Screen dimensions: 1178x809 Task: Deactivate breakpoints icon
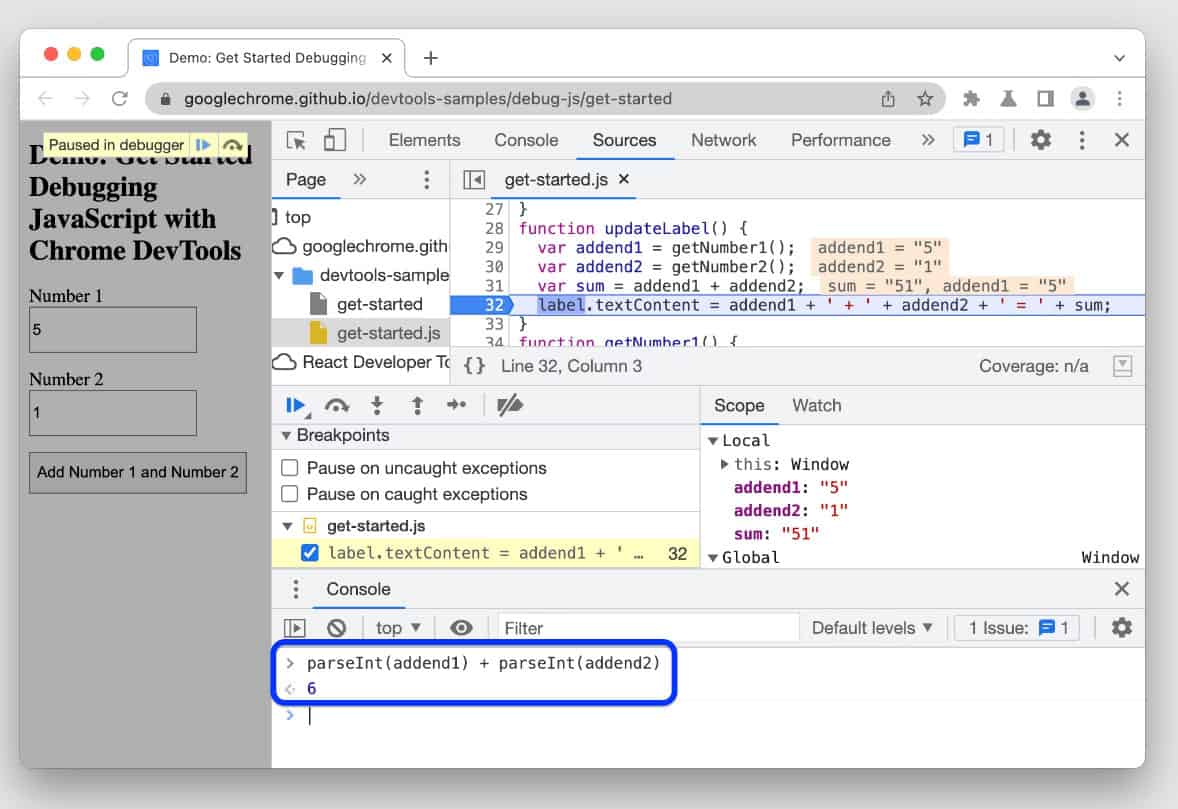510,406
